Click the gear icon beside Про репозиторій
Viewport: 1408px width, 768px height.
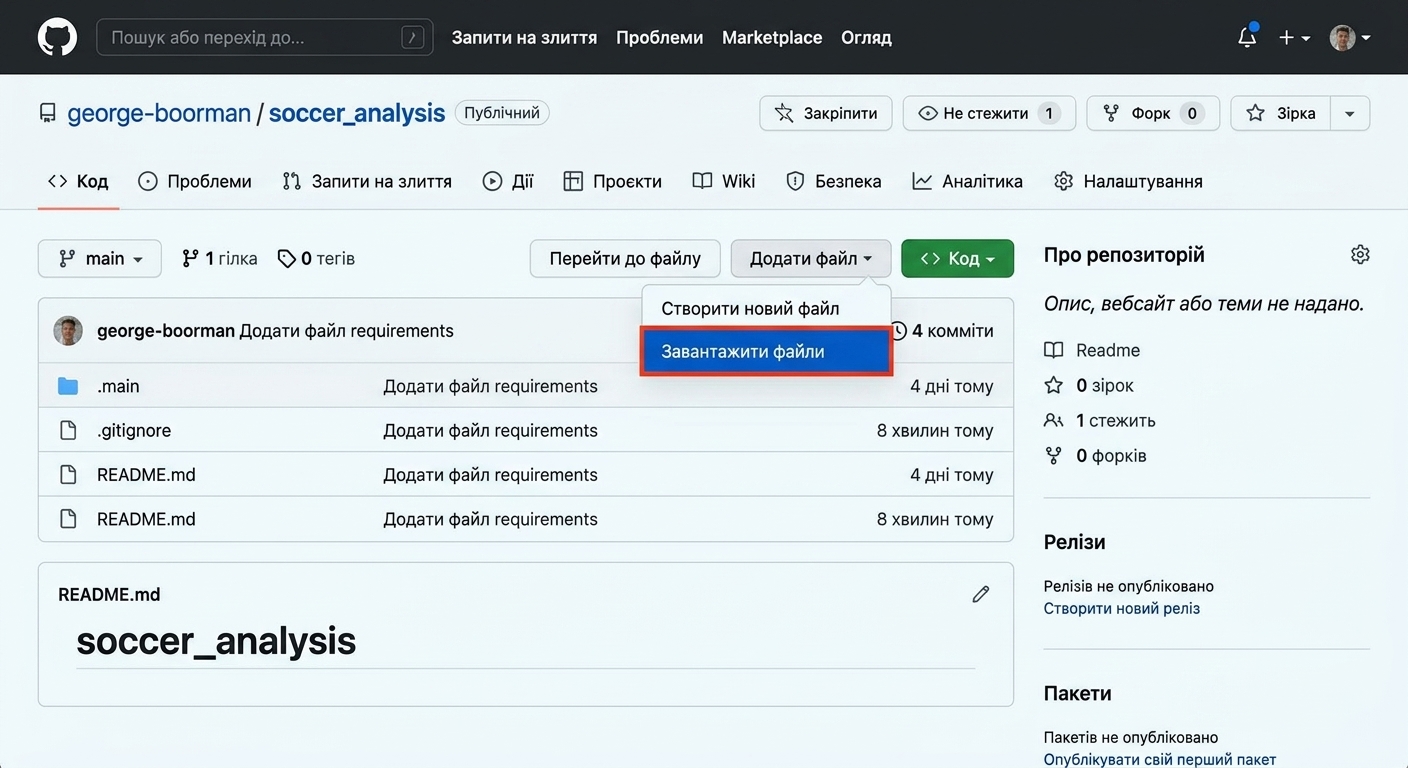[1360, 254]
